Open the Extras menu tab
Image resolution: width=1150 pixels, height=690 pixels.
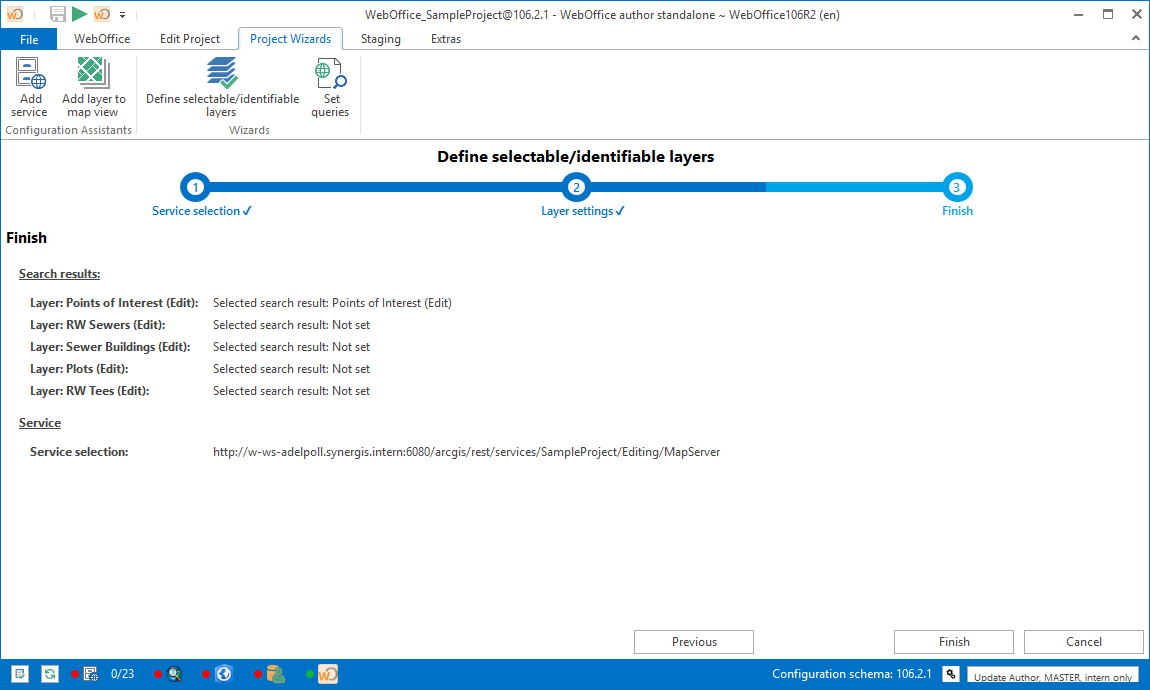point(445,39)
